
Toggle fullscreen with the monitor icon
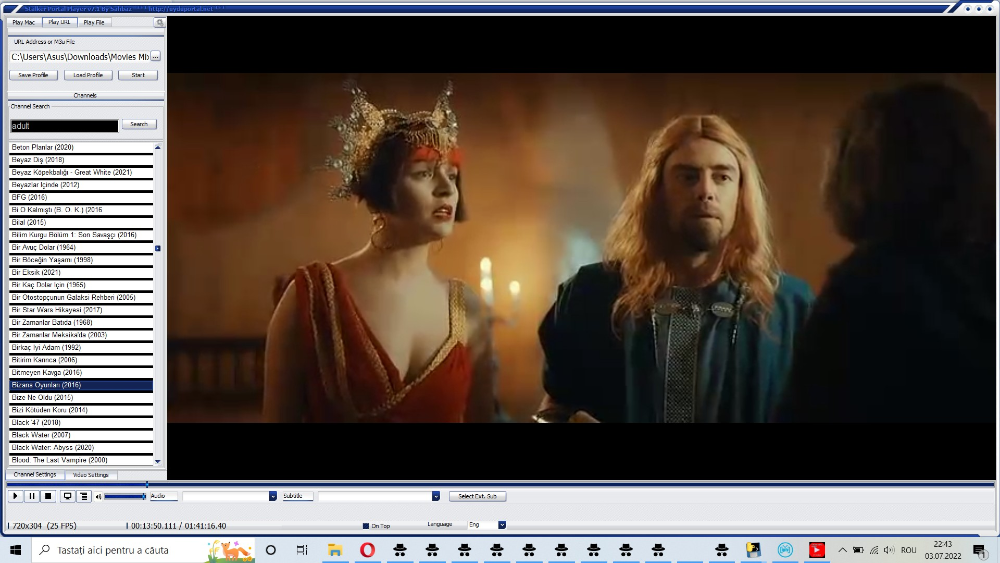click(x=67, y=496)
